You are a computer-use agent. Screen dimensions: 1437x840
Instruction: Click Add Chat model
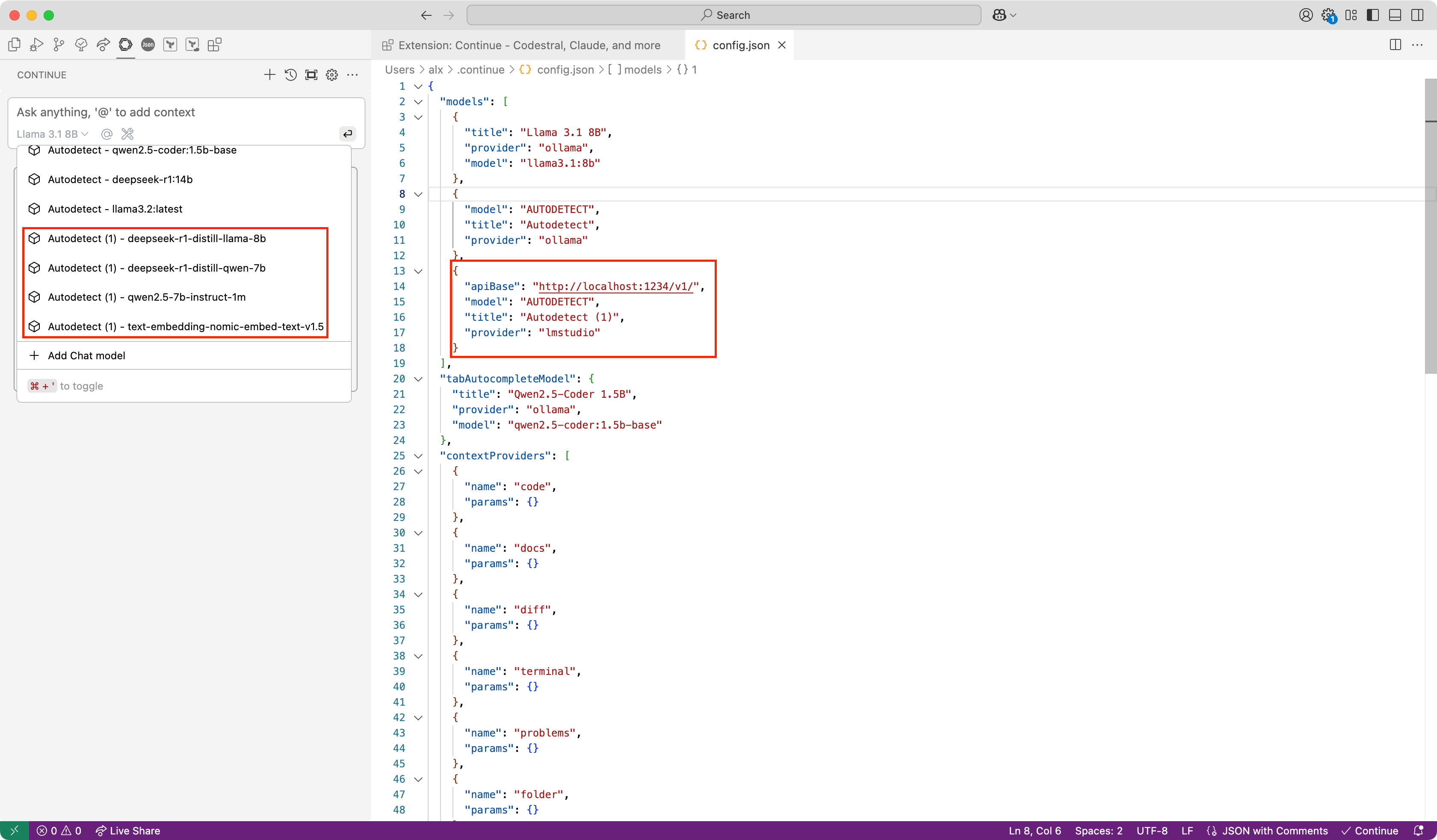[86, 356]
